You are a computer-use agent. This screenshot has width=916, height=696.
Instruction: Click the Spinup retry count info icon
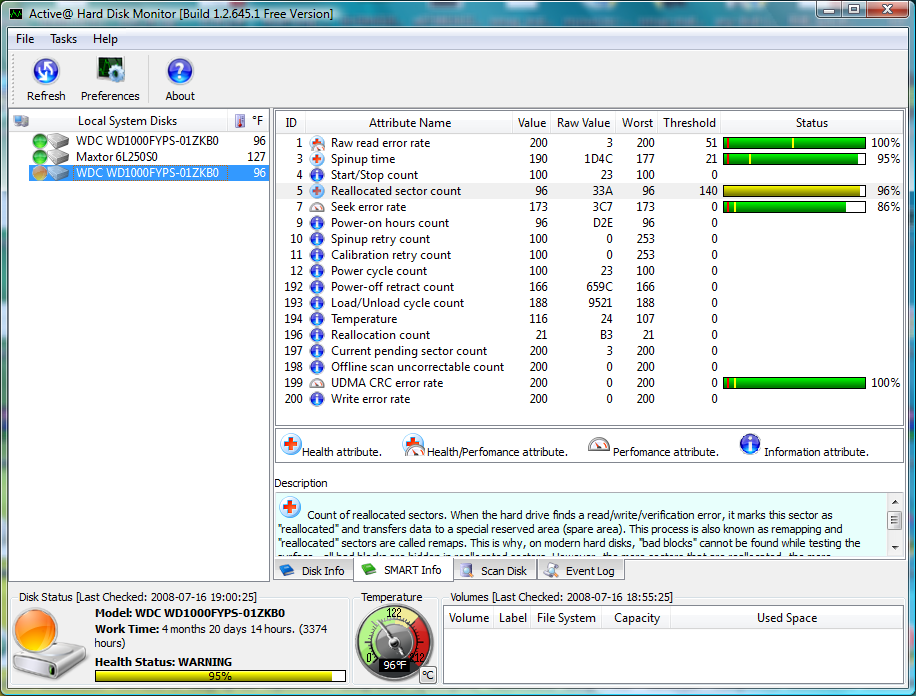click(x=317, y=239)
